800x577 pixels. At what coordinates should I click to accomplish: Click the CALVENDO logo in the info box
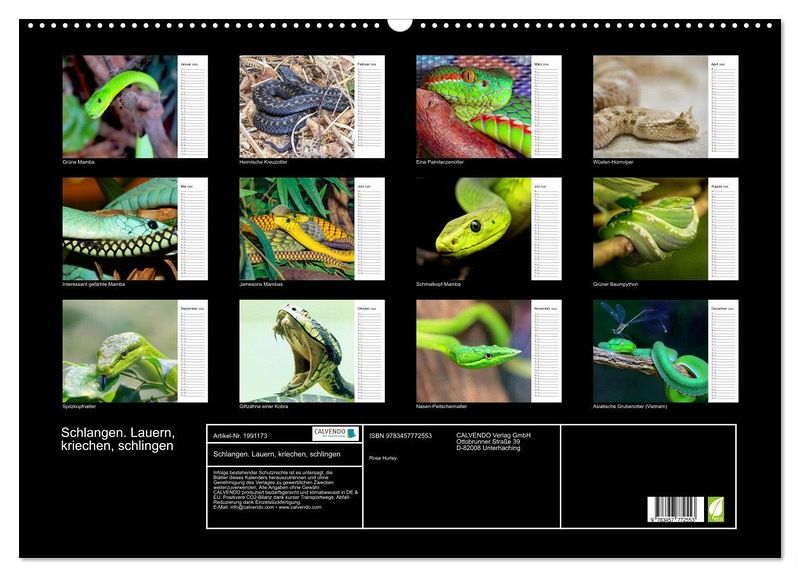click(x=335, y=434)
